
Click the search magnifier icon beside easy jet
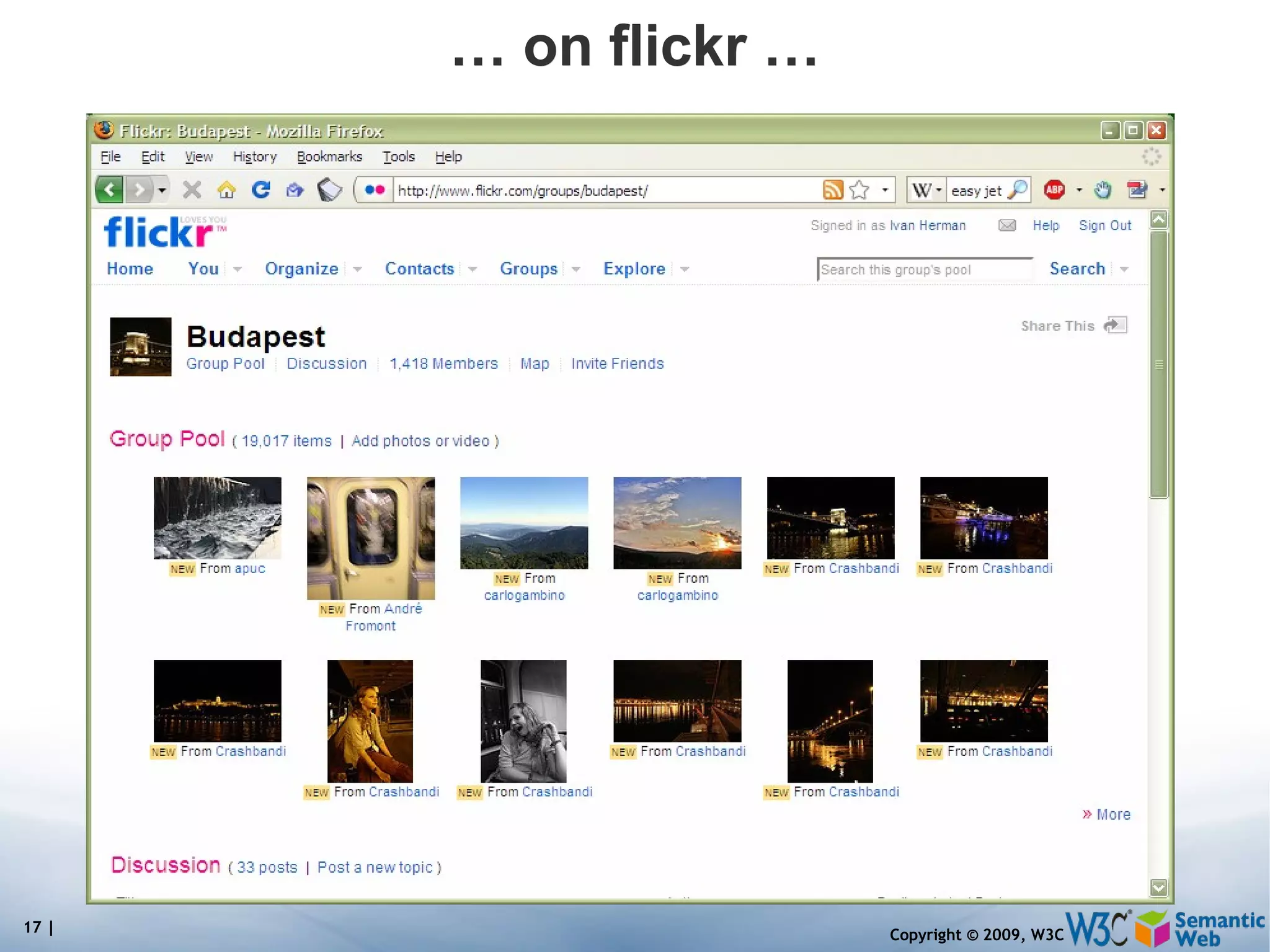1018,190
